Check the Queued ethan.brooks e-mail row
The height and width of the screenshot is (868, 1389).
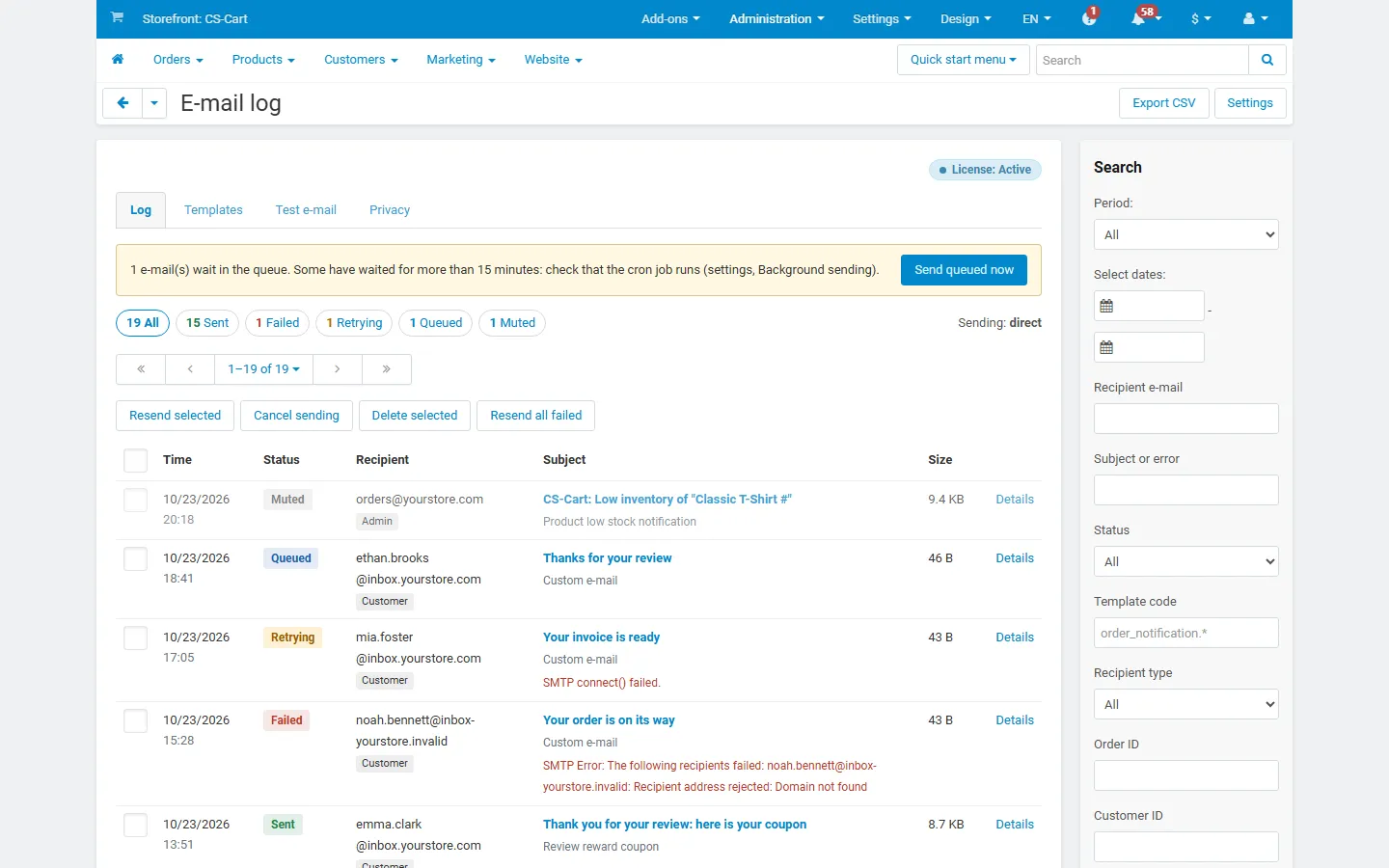pos(136,558)
